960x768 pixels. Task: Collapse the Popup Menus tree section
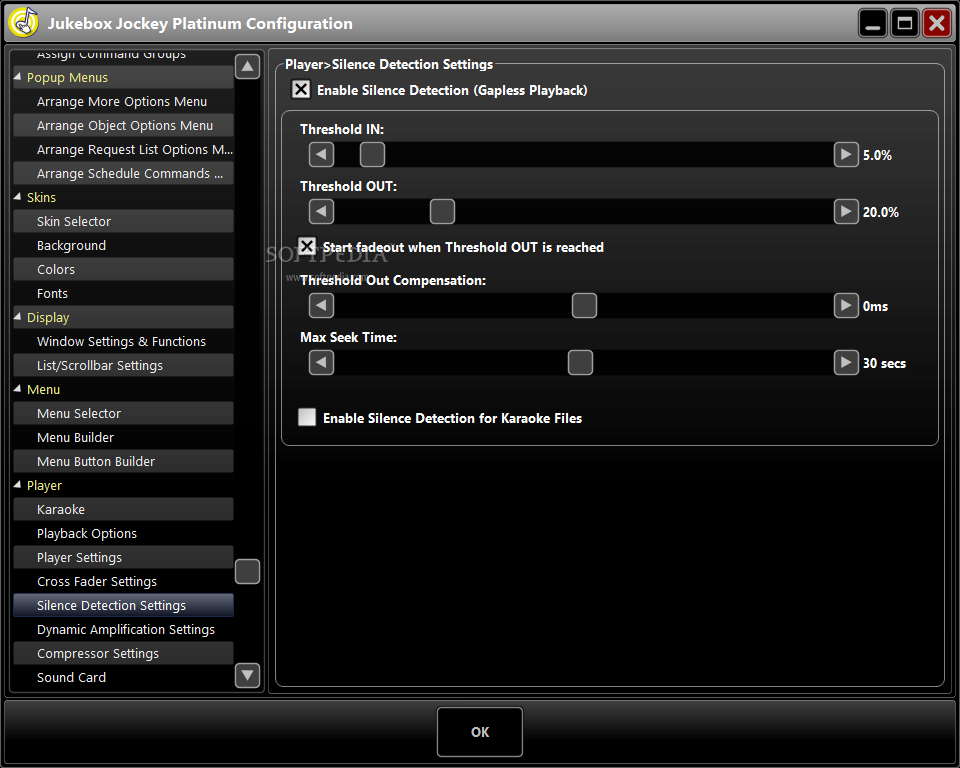[17, 77]
